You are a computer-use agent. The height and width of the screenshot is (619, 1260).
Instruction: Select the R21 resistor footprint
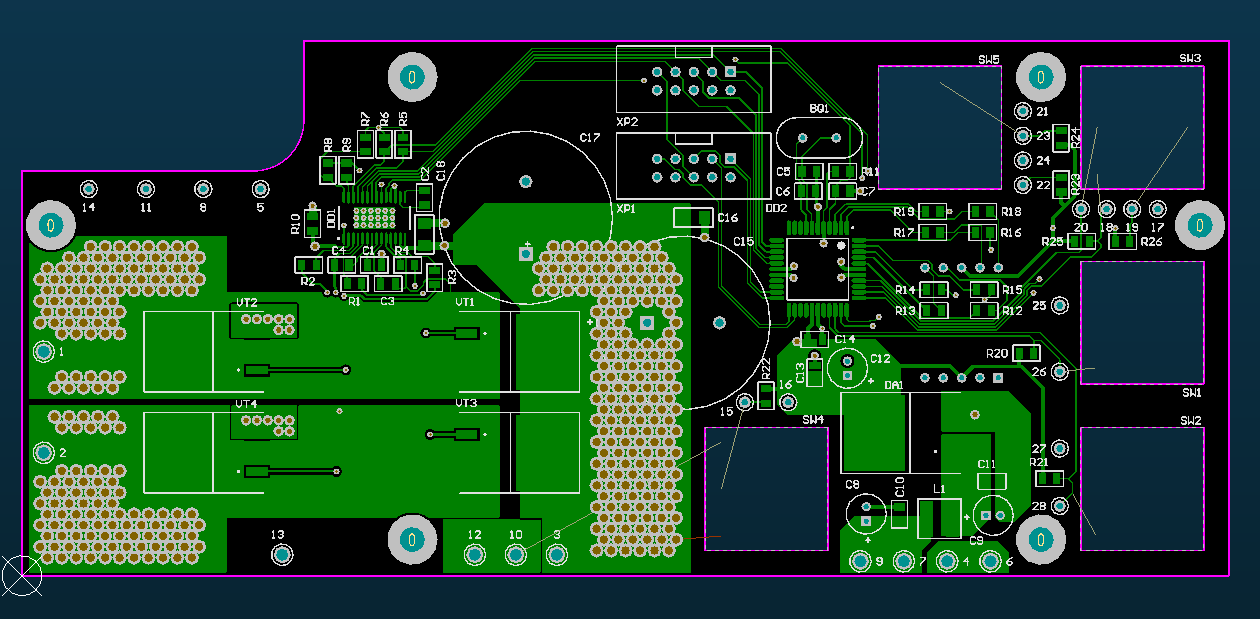[1048, 478]
